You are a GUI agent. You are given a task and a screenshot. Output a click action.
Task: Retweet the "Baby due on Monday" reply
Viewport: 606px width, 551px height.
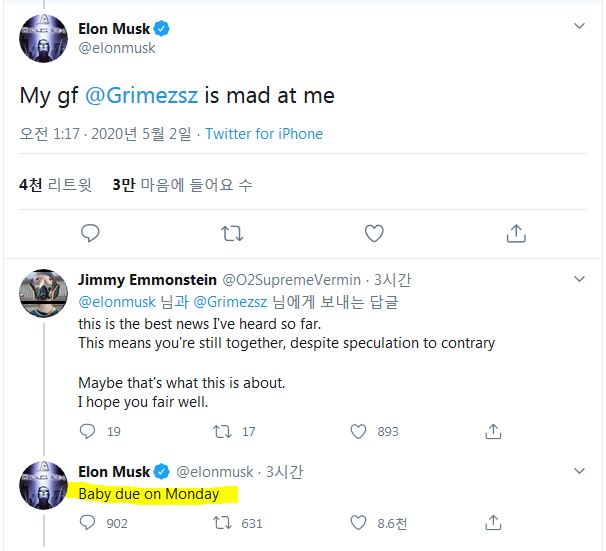(224, 523)
